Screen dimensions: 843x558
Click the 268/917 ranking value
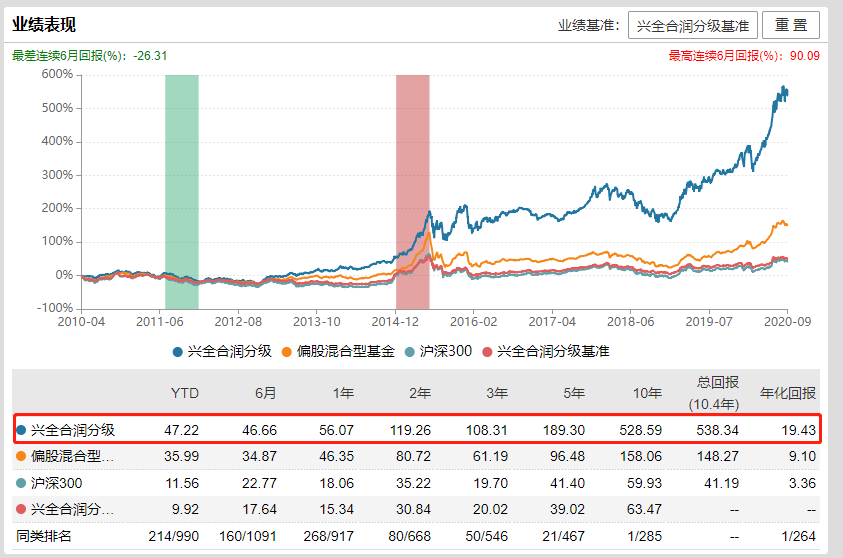pos(329,536)
